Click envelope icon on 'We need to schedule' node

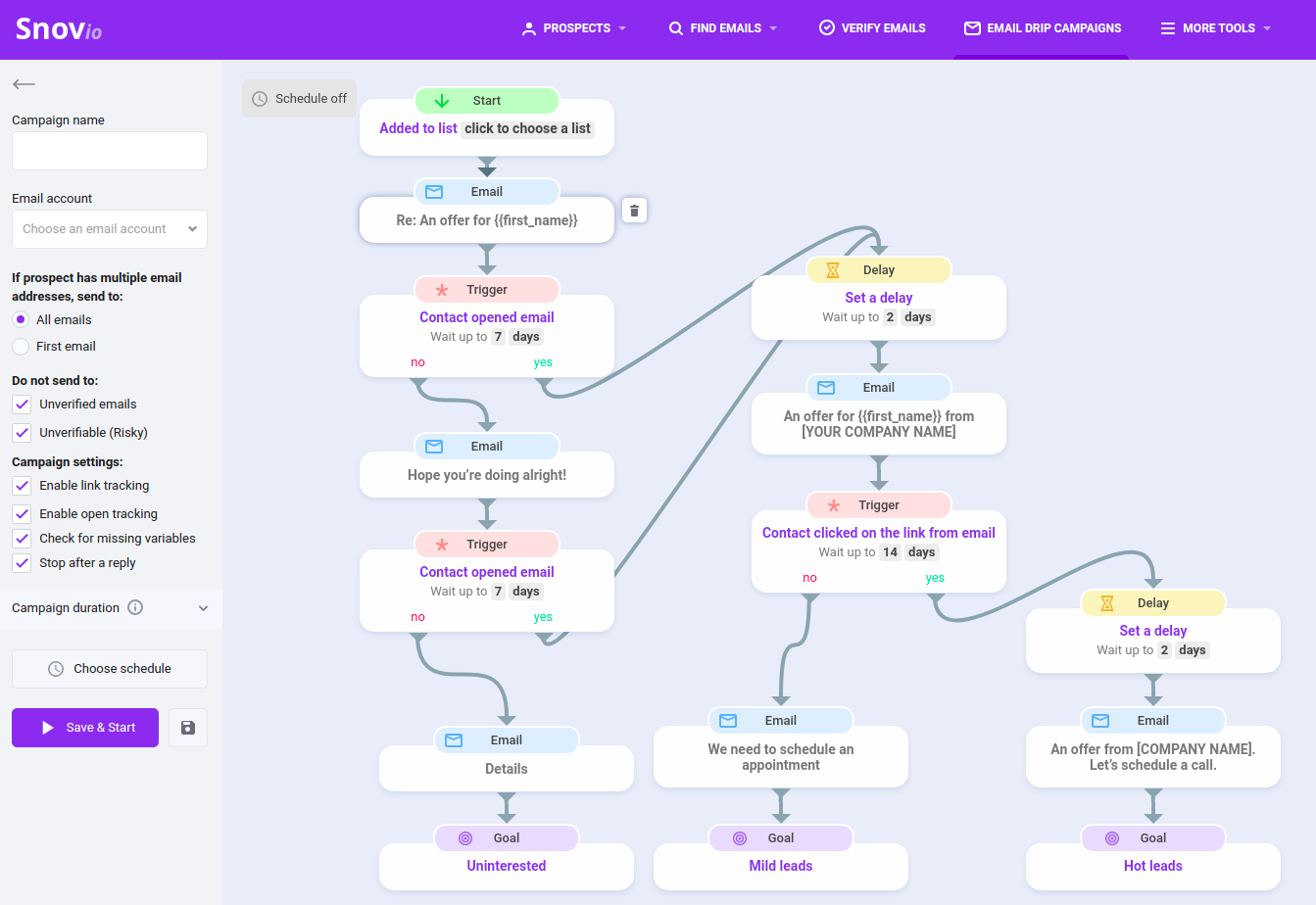click(x=728, y=721)
